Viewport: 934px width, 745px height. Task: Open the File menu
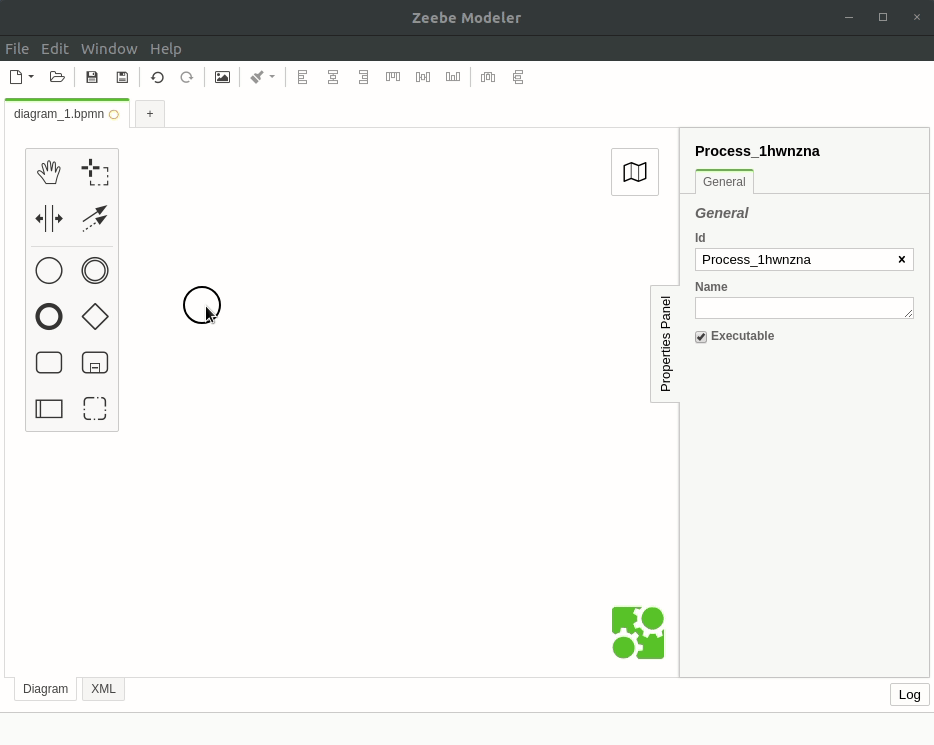pos(17,49)
